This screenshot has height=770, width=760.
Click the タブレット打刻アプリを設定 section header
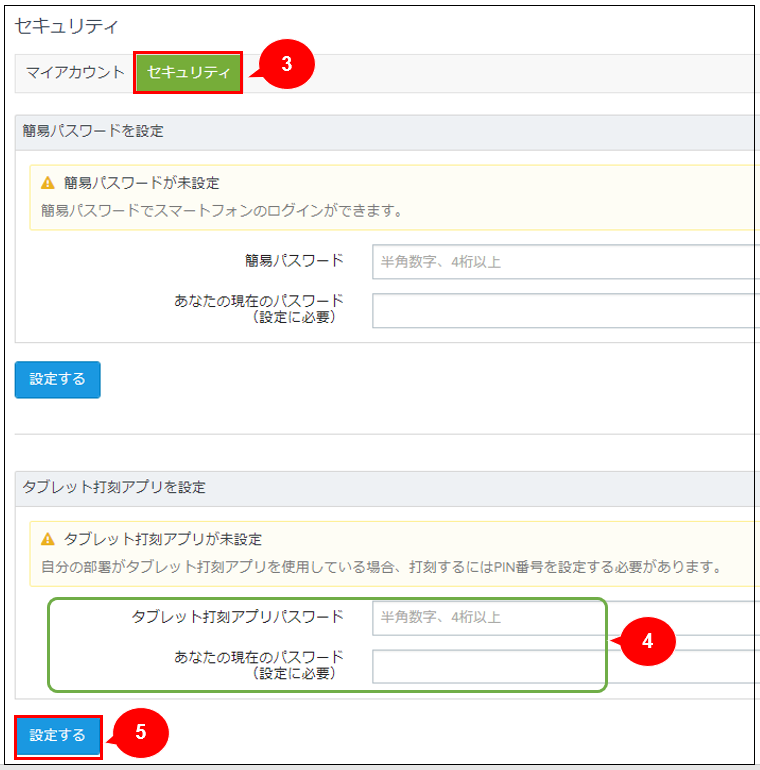(114, 487)
